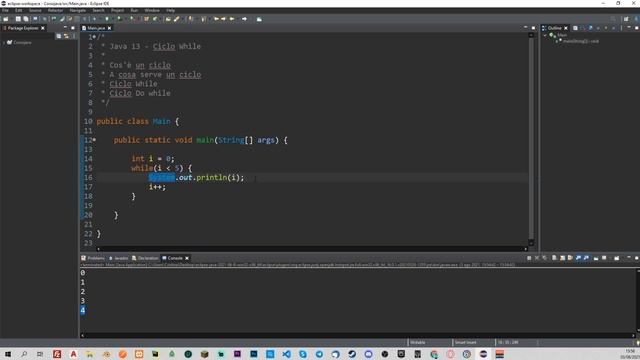Fold the comment block at line 1
This screenshot has height=360, width=640.
(x=94, y=37)
